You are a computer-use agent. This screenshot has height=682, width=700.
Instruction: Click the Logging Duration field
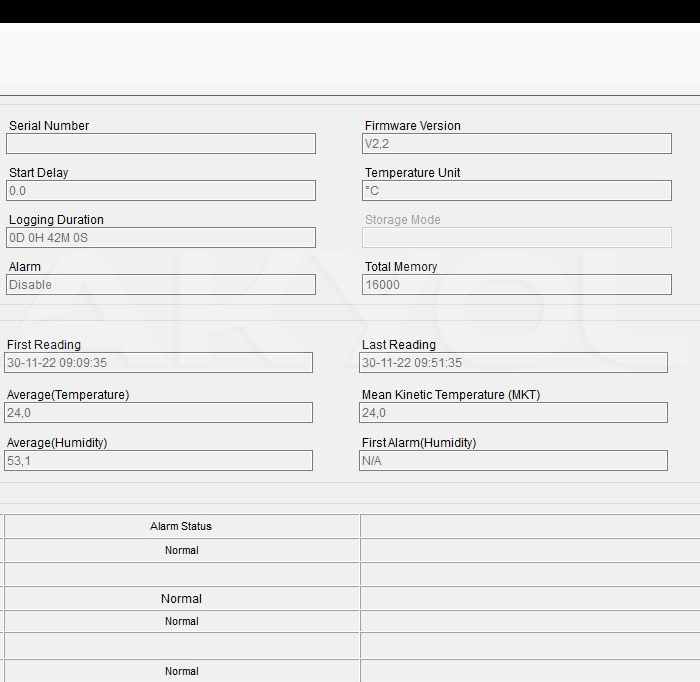161,238
